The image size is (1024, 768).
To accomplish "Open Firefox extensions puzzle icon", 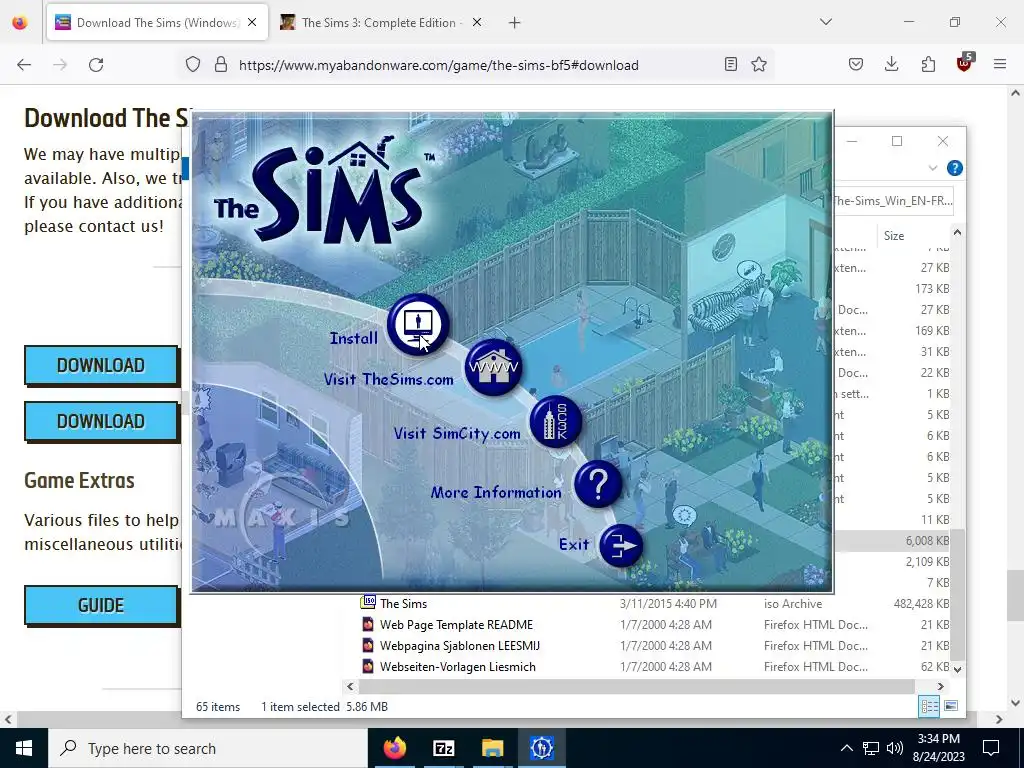I will coord(928,64).
